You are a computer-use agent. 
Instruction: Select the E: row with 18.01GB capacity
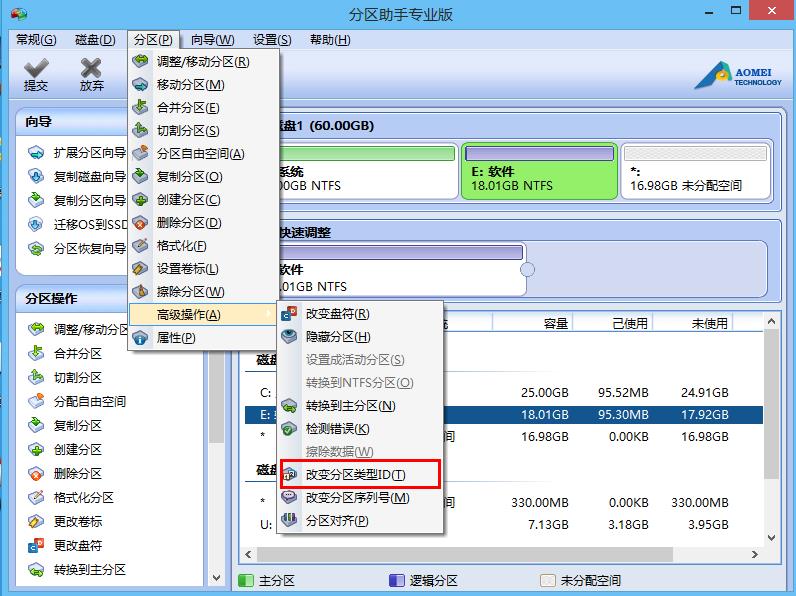(504, 415)
